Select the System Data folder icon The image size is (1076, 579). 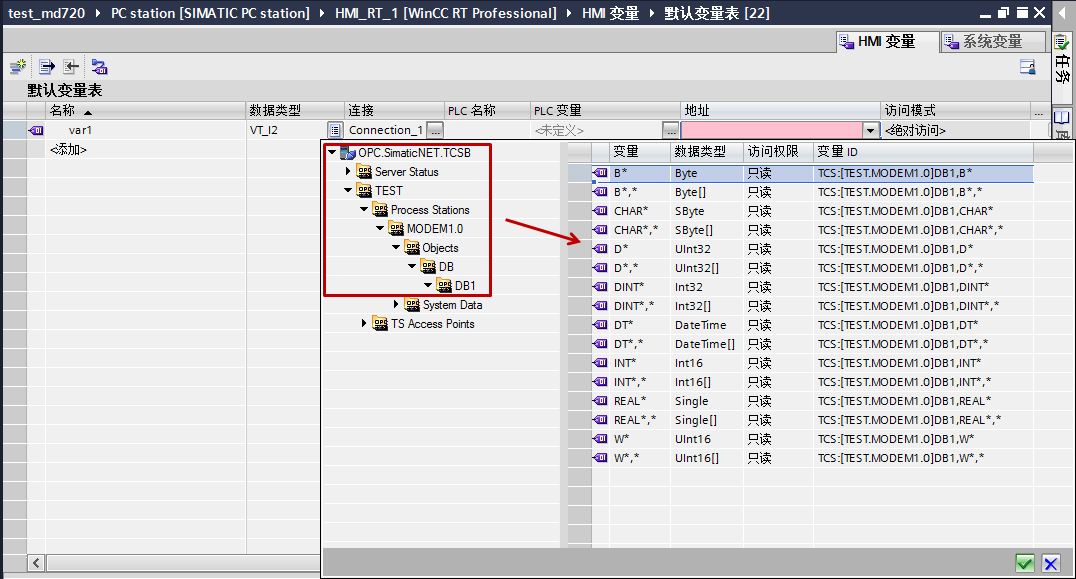(412, 304)
